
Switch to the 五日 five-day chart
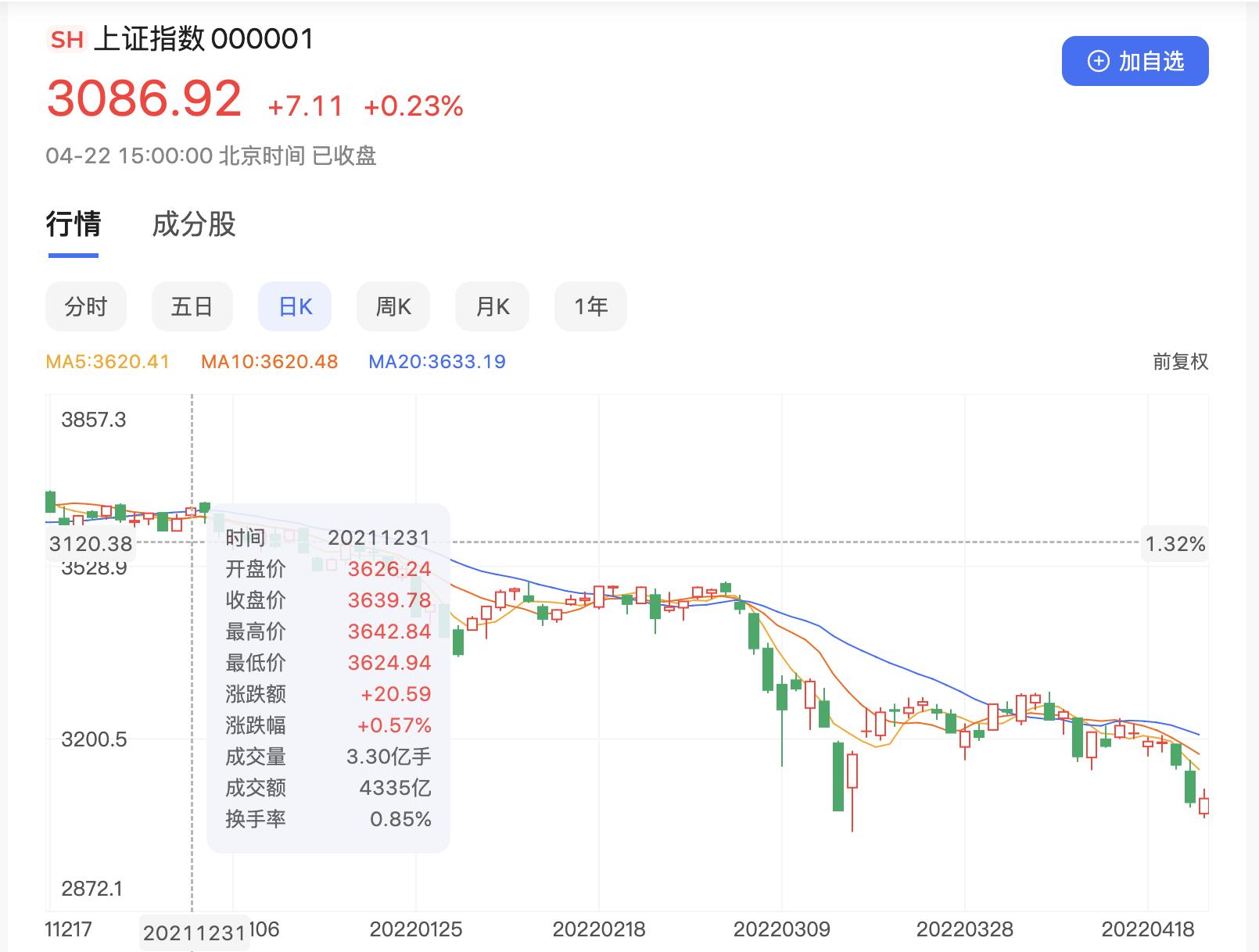[x=192, y=306]
